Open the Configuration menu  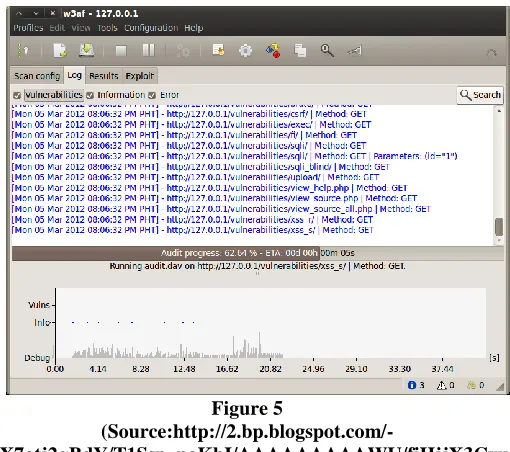[x=151, y=28]
